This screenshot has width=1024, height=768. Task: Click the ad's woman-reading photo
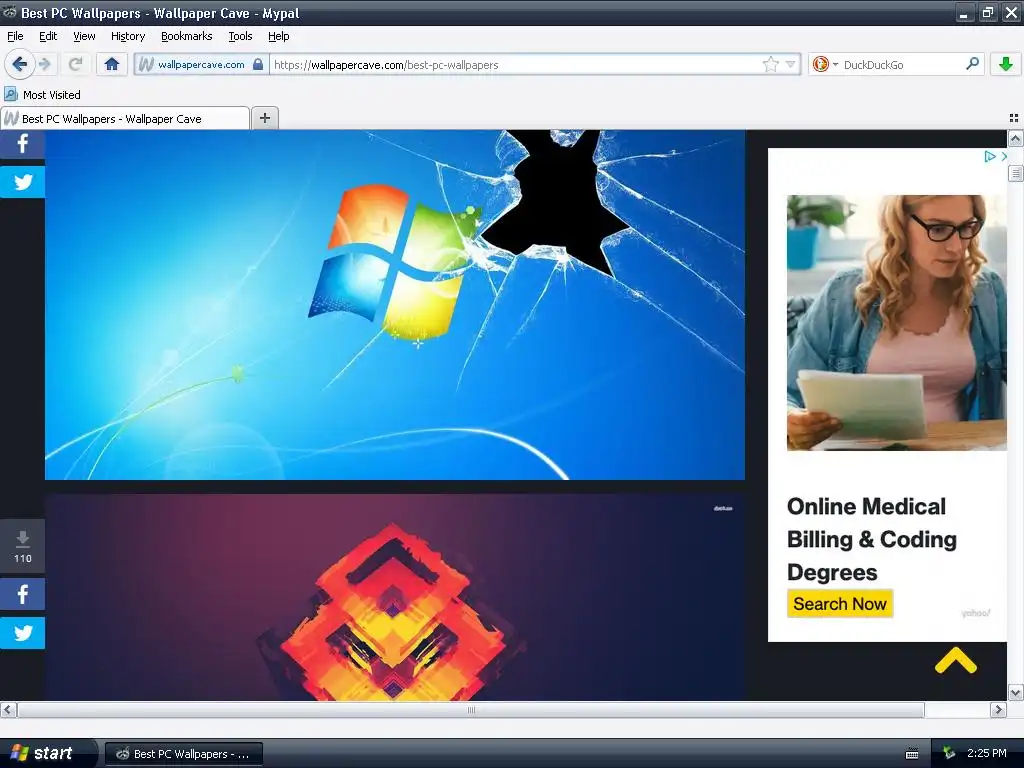(896, 323)
